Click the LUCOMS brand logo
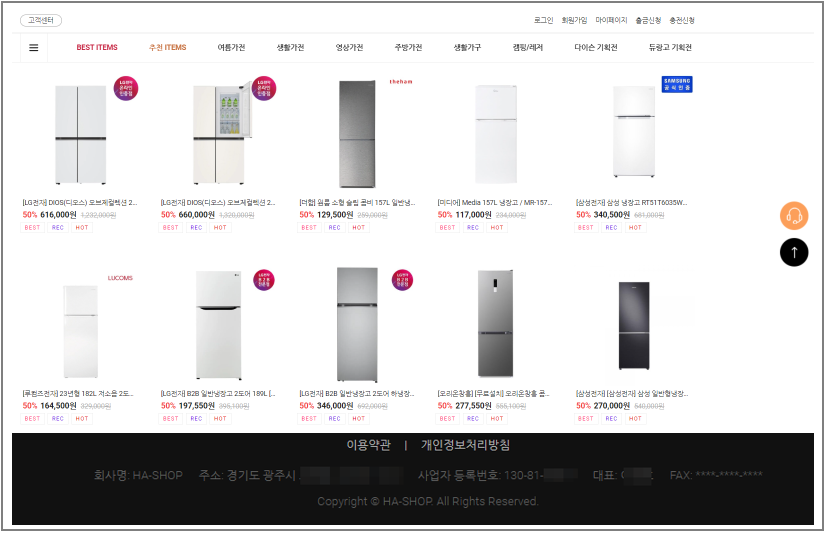The width and height of the screenshot is (826, 533). pos(120,278)
